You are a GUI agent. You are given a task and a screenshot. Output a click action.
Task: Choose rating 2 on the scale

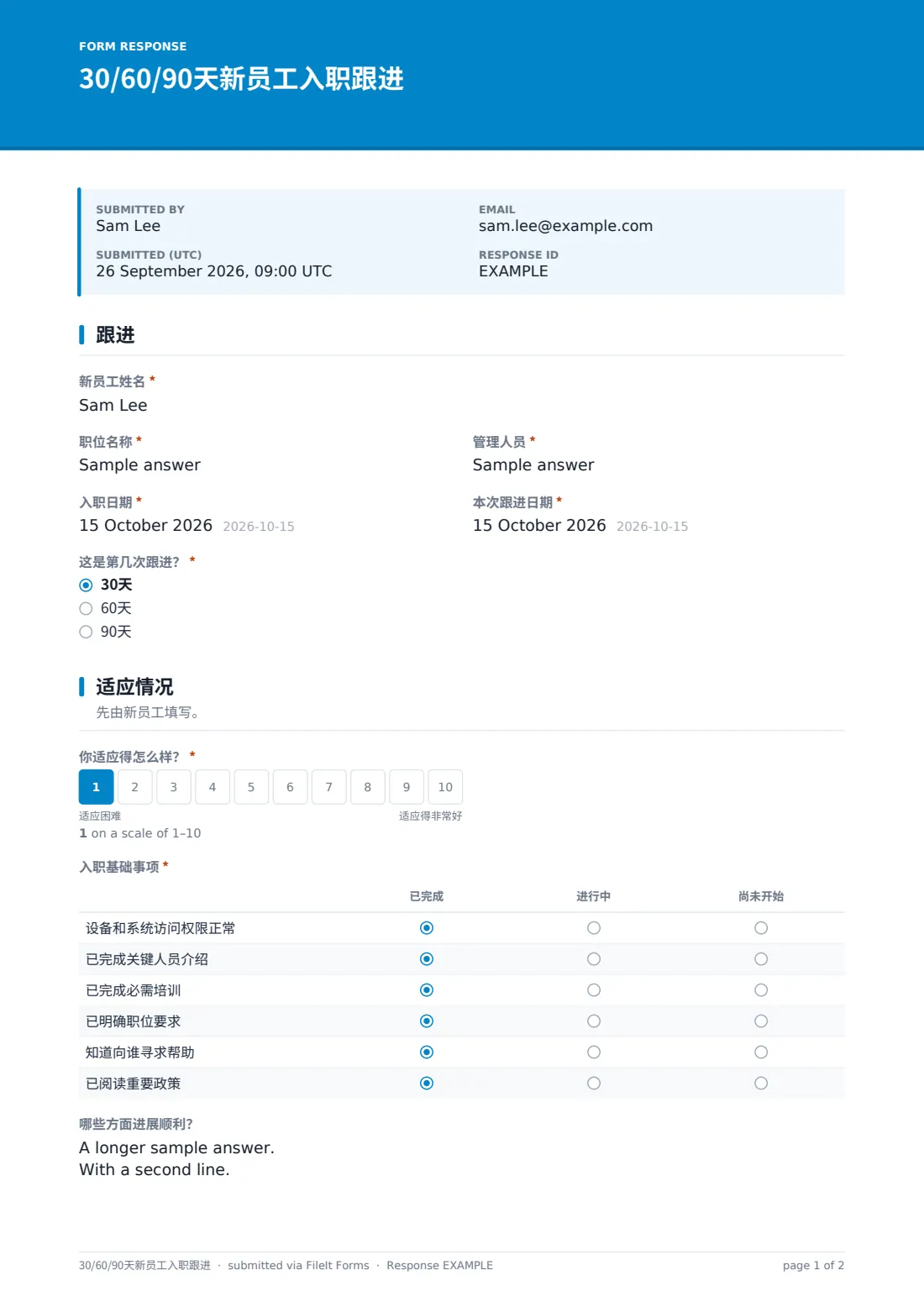[x=134, y=787]
